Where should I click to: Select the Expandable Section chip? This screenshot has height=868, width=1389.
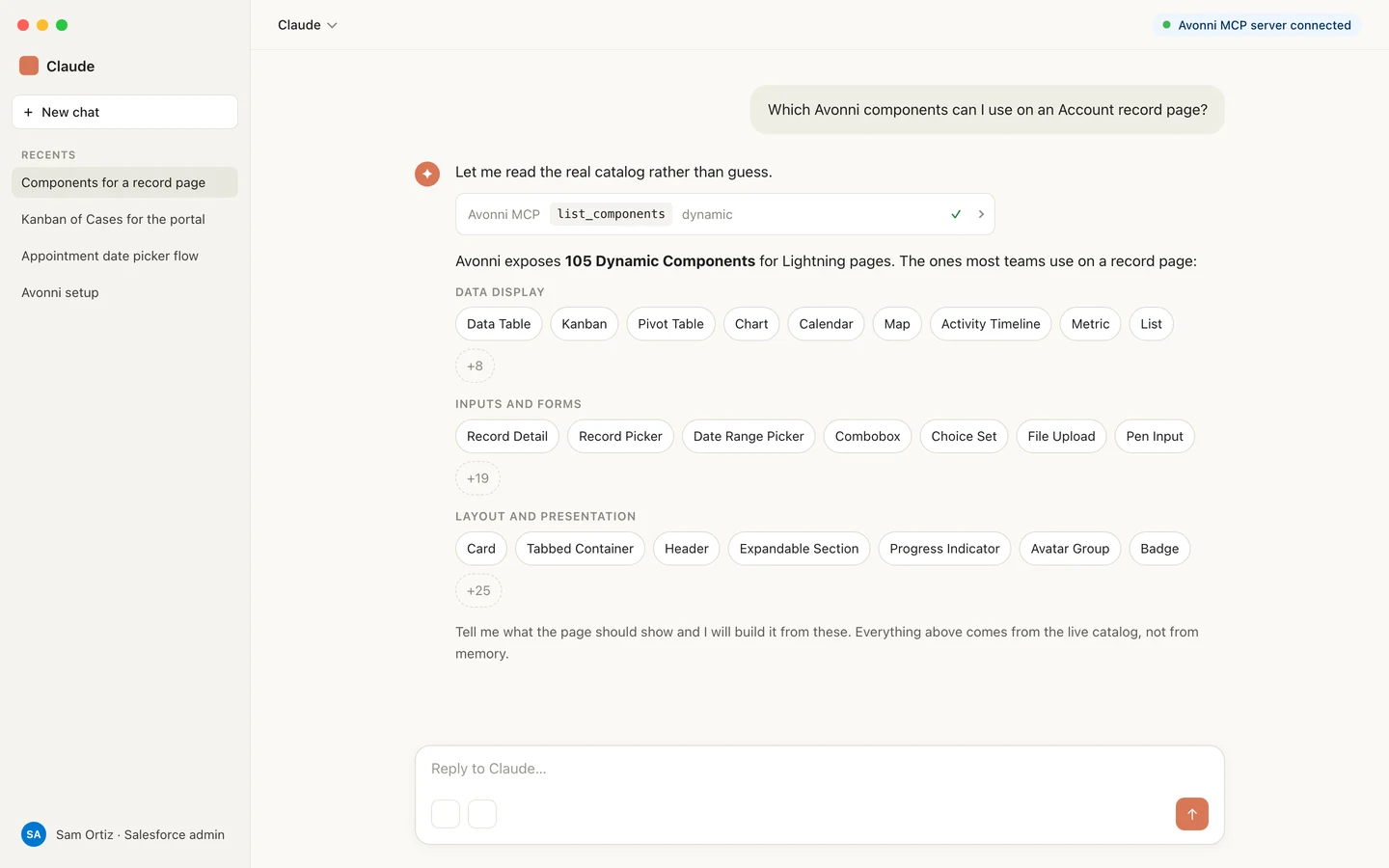tap(799, 549)
